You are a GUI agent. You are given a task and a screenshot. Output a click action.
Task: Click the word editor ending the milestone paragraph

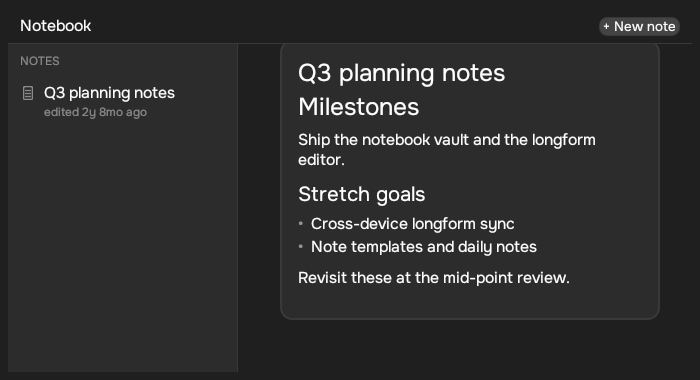pyautogui.click(x=321, y=160)
